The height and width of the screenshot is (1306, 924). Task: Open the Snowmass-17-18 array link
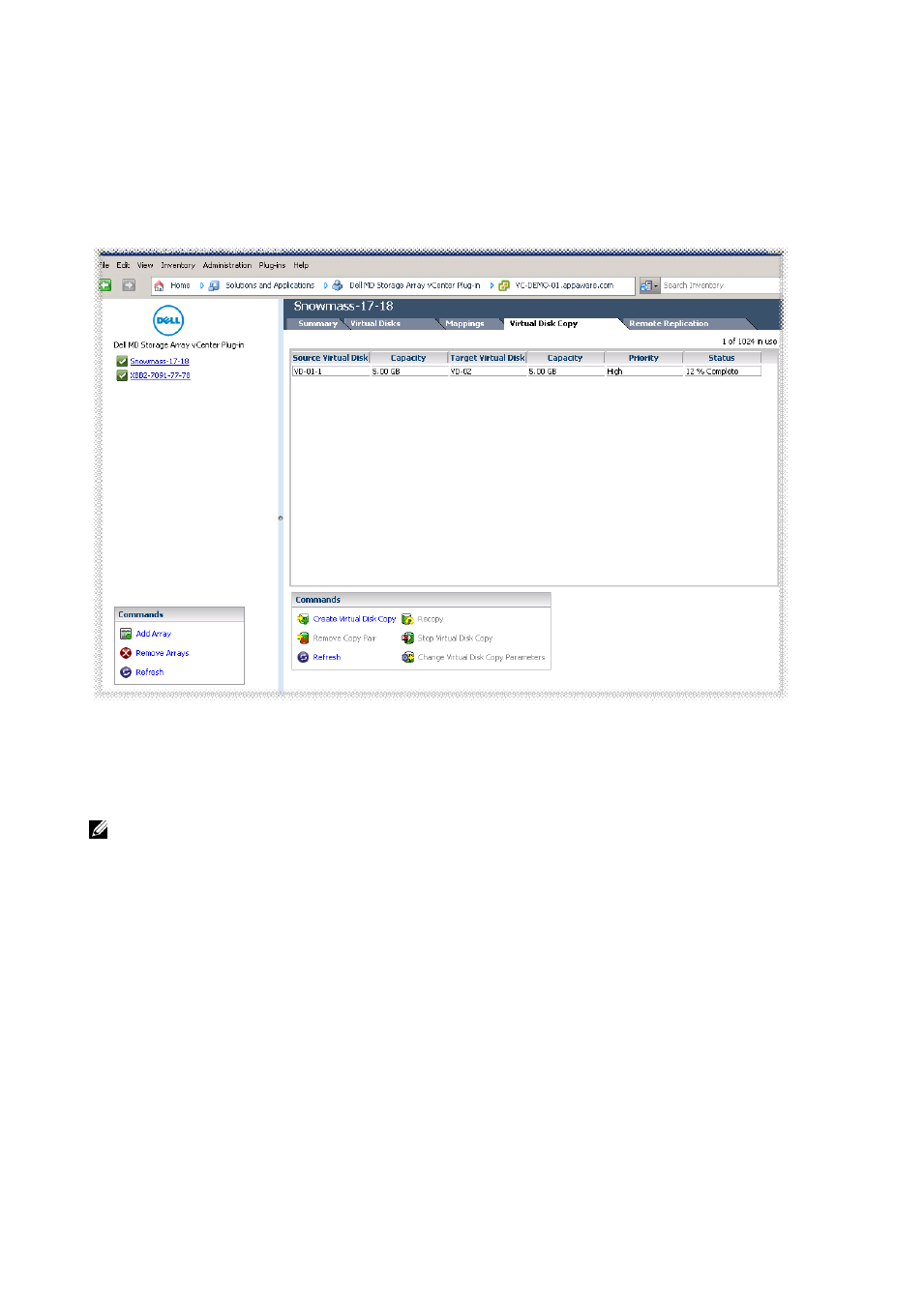pos(160,361)
